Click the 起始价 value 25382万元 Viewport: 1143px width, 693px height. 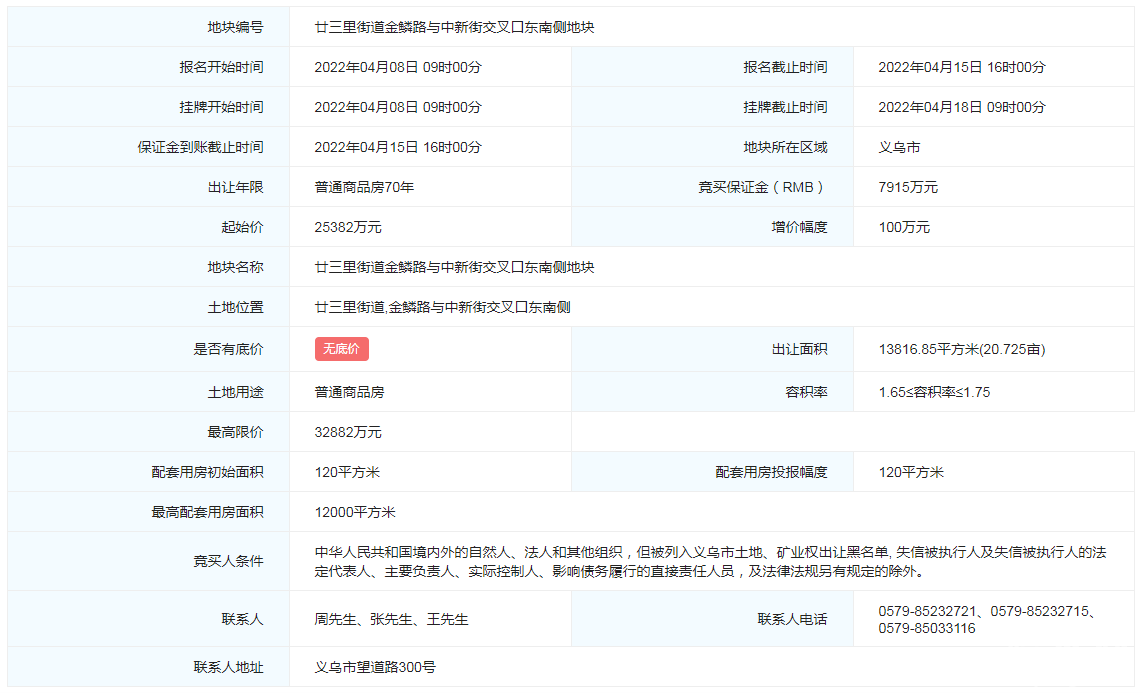348,227
